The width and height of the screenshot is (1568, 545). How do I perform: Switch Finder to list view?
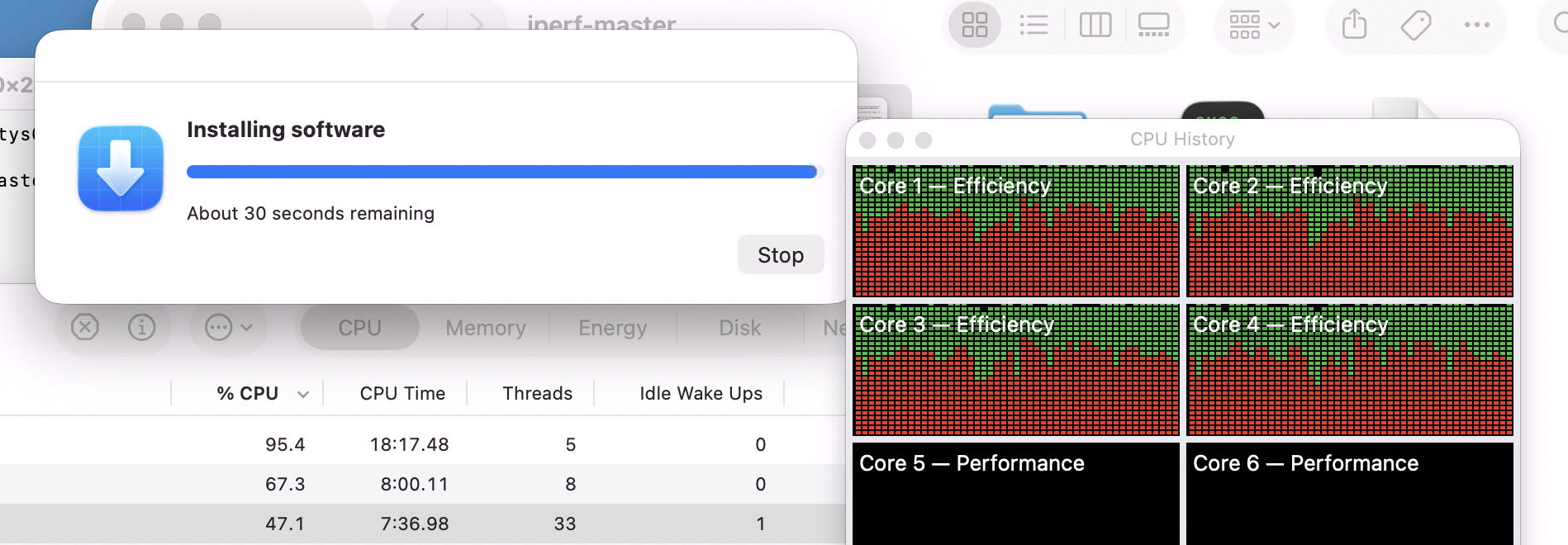[x=1033, y=25]
